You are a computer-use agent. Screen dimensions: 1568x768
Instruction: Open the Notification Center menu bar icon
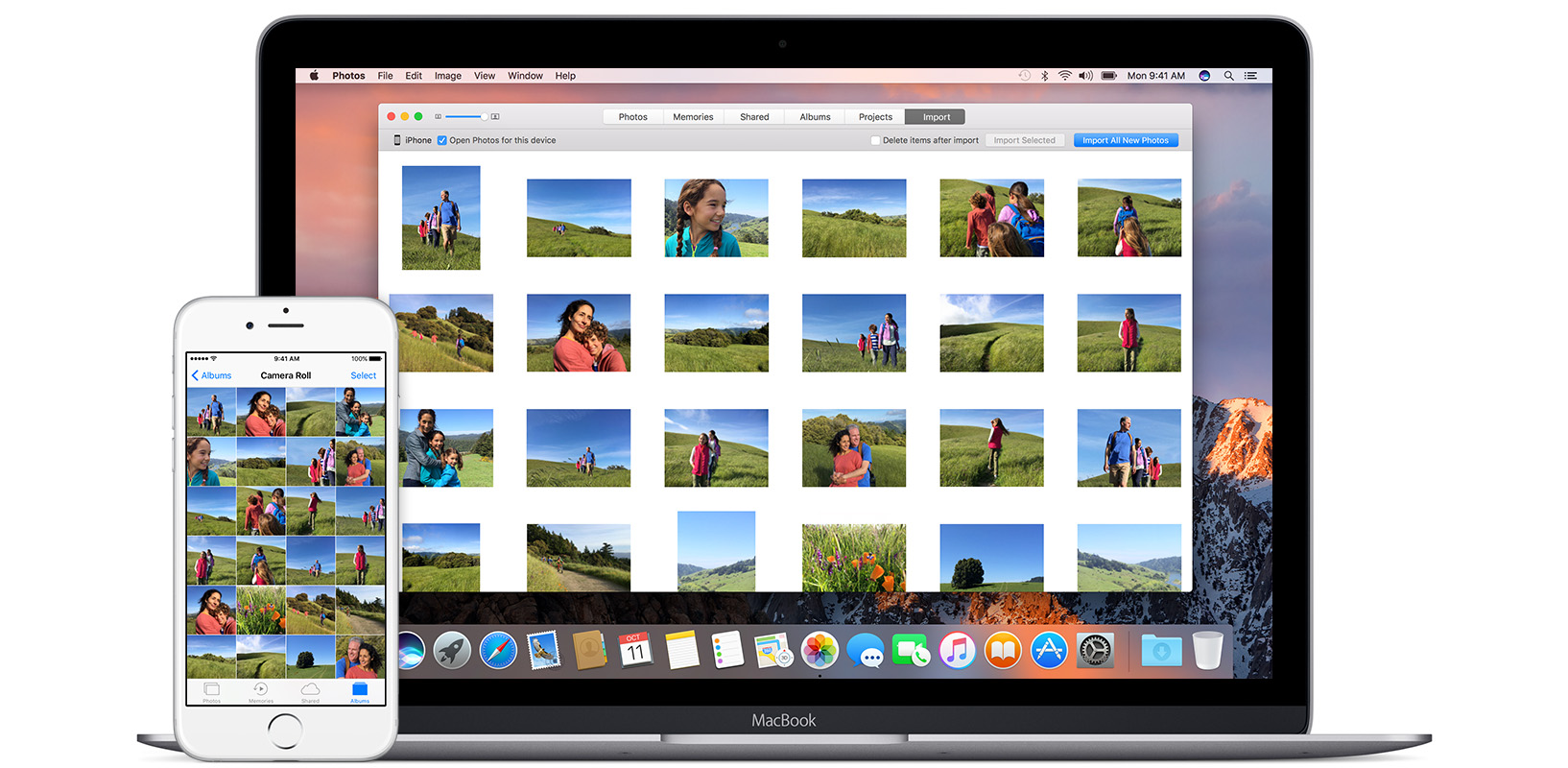pyautogui.click(x=1250, y=76)
